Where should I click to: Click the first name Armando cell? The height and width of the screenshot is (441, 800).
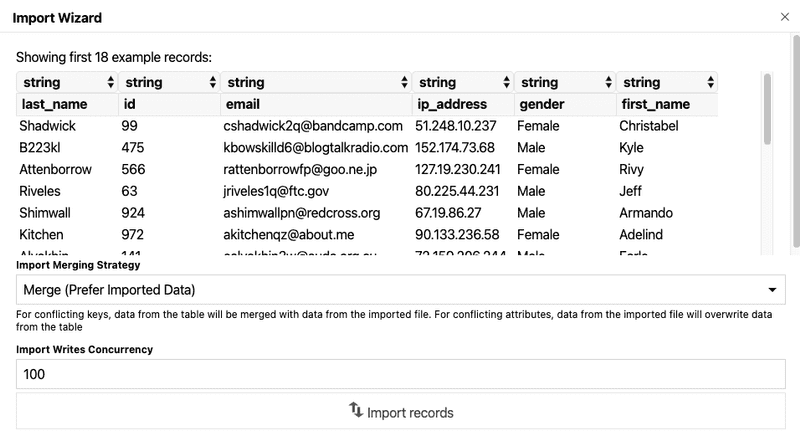646,212
